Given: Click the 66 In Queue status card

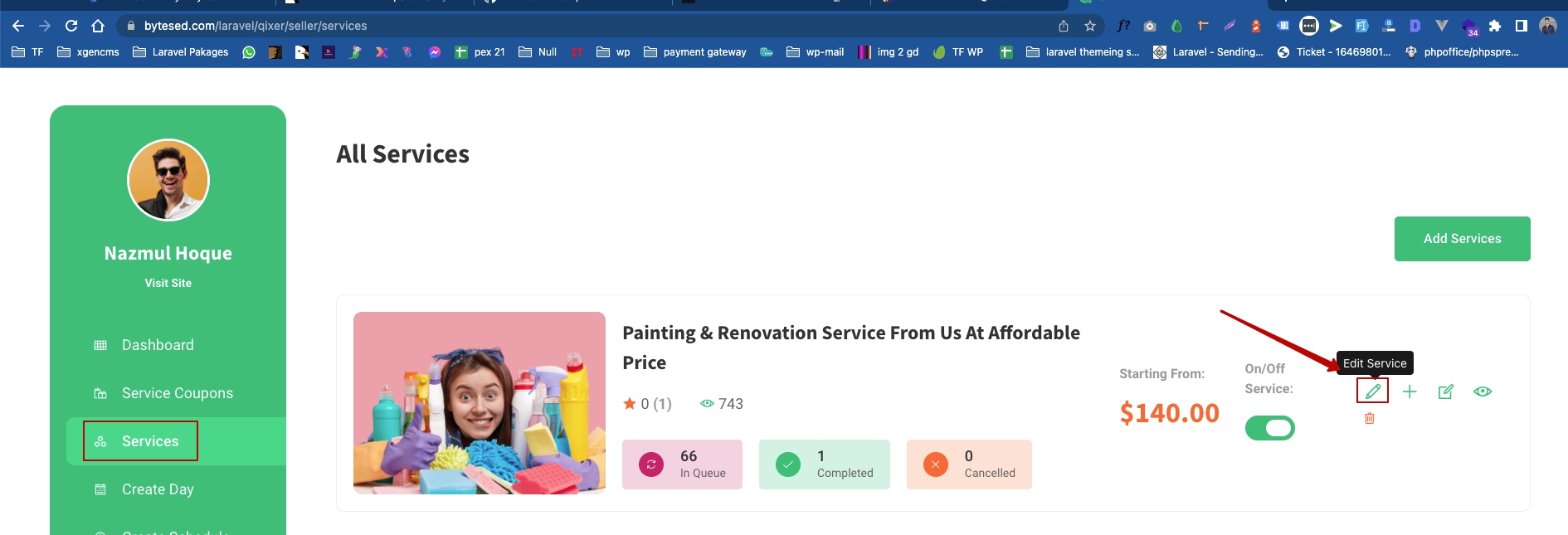Looking at the screenshot, I should (x=682, y=464).
